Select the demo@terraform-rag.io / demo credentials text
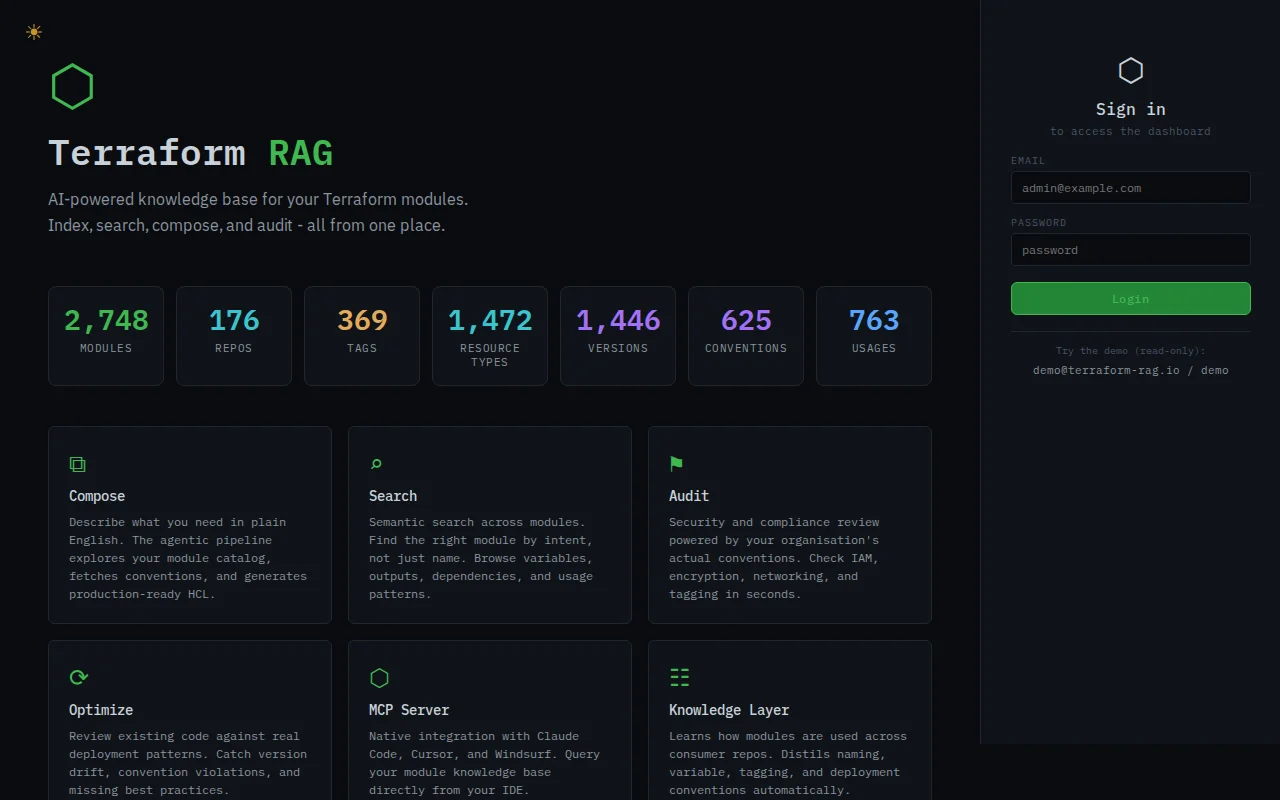 click(1130, 370)
